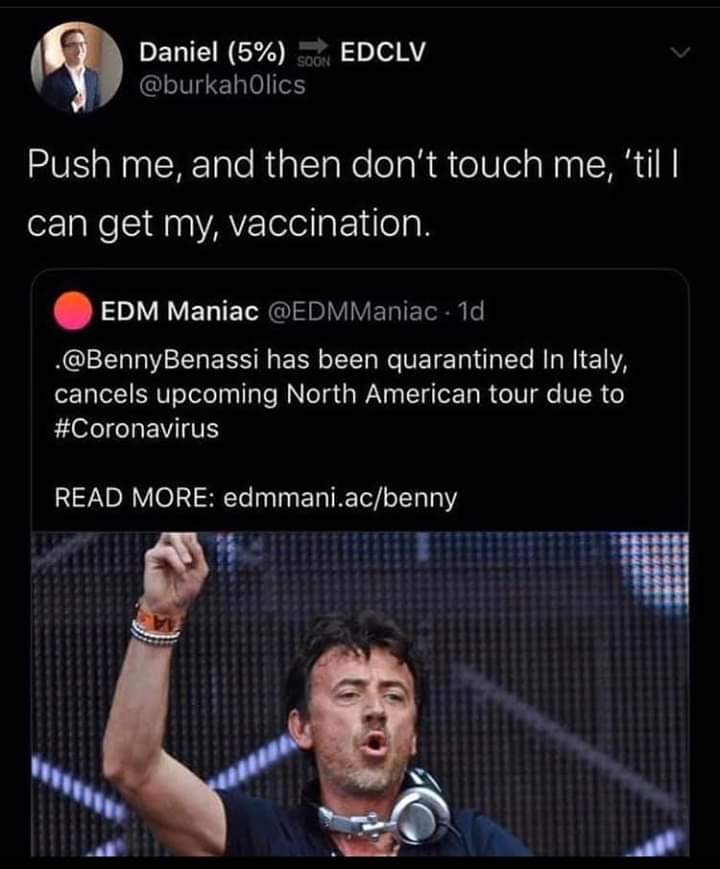
Task: Open Daniel's profile picture
Action: [72, 70]
